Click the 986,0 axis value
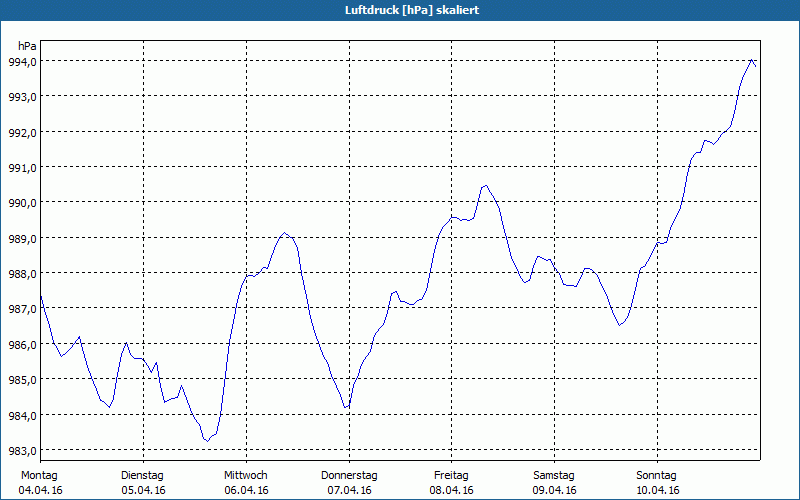This screenshot has width=800, height=500. coord(22,344)
